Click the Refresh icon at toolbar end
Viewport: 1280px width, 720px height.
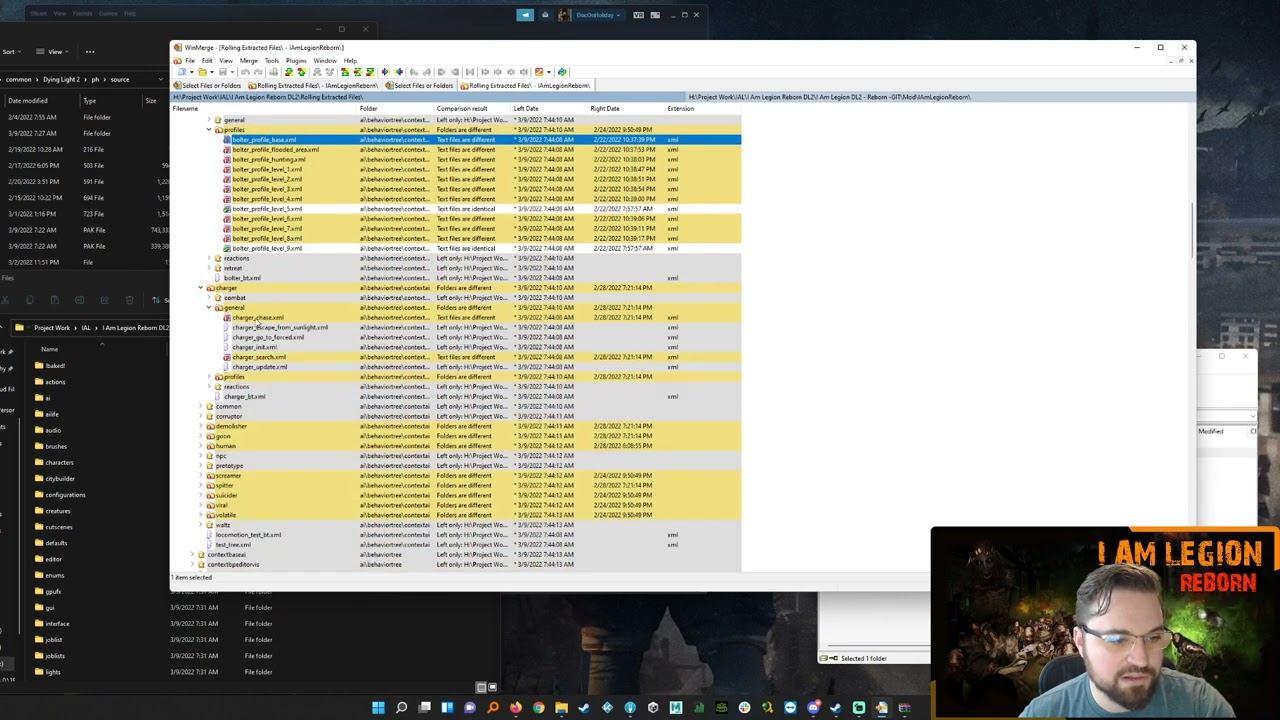[x=562, y=72]
